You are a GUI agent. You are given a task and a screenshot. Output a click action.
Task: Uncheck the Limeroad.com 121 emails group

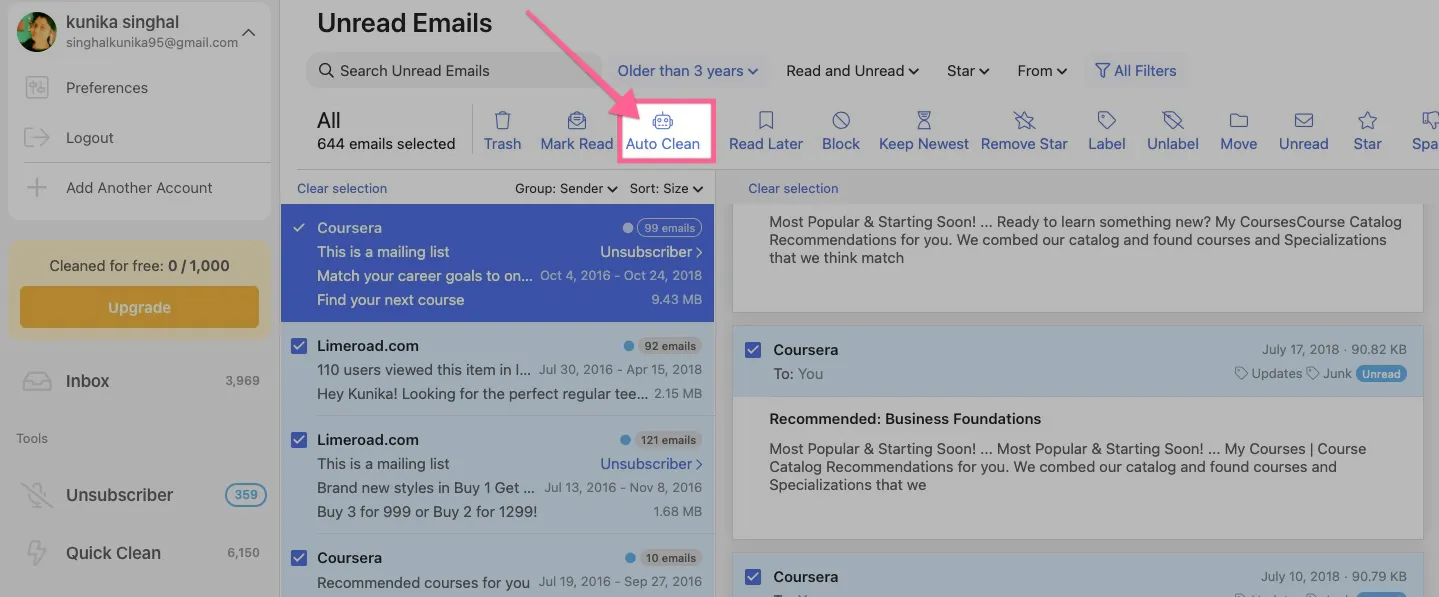[x=299, y=440]
